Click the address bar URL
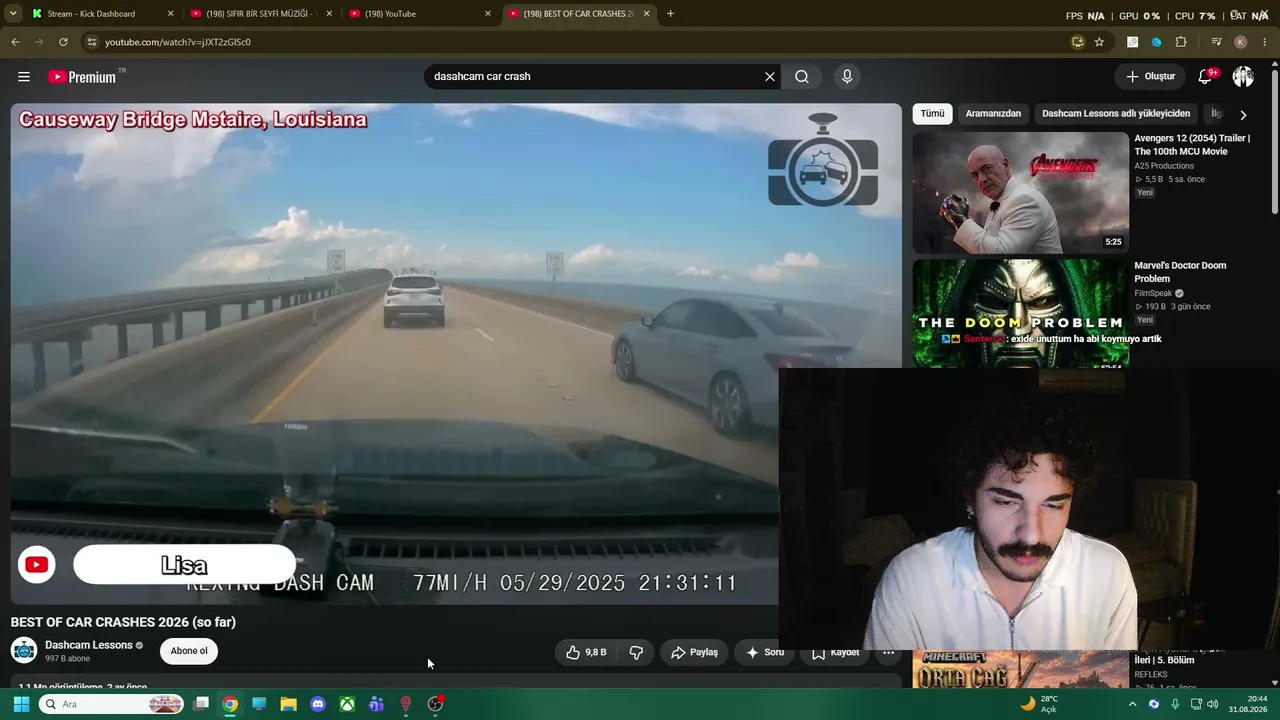The width and height of the screenshot is (1280, 720). pos(178,42)
